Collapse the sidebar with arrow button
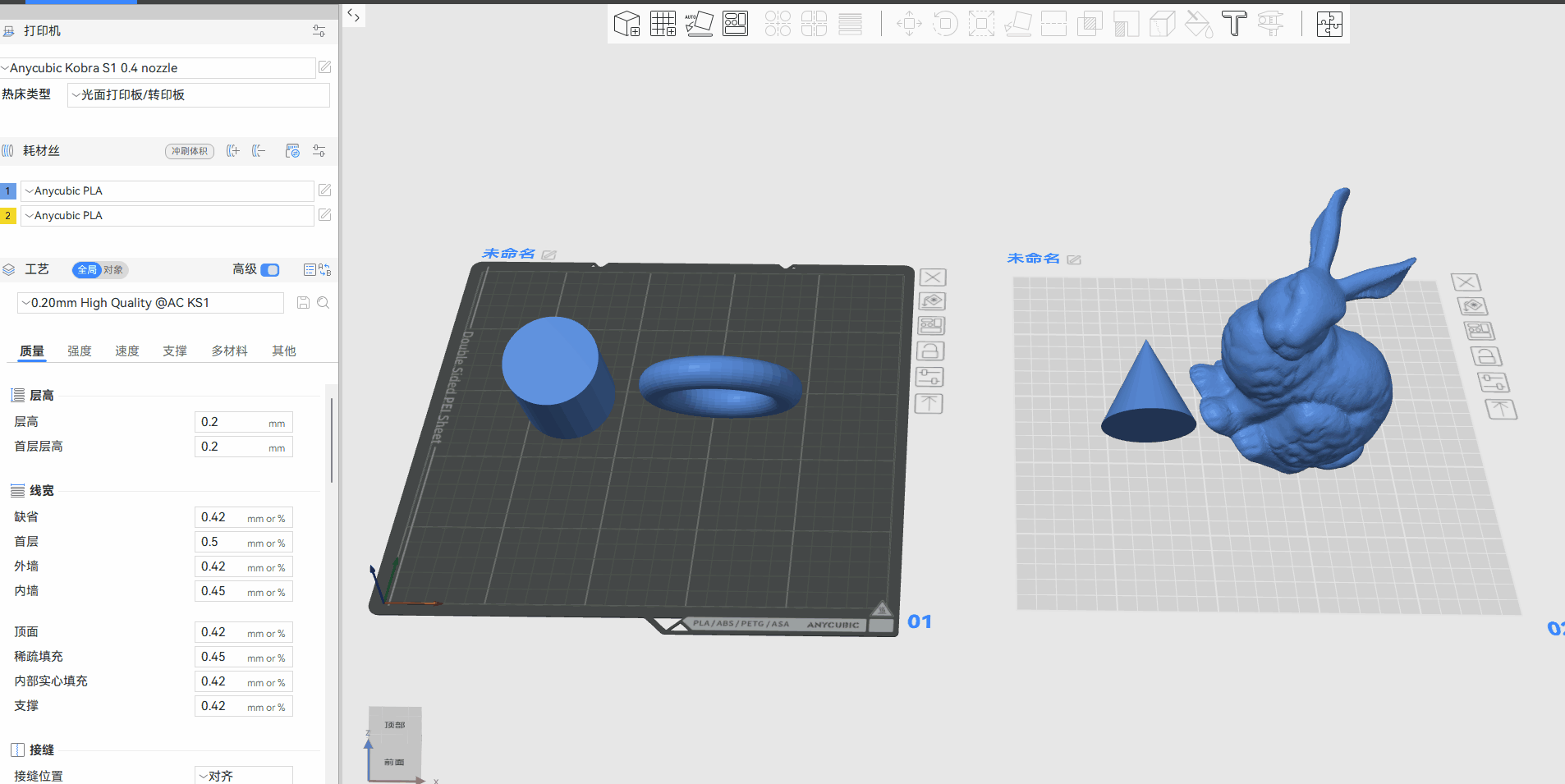The width and height of the screenshot is (1565, 784). click(x=353, y=16)
